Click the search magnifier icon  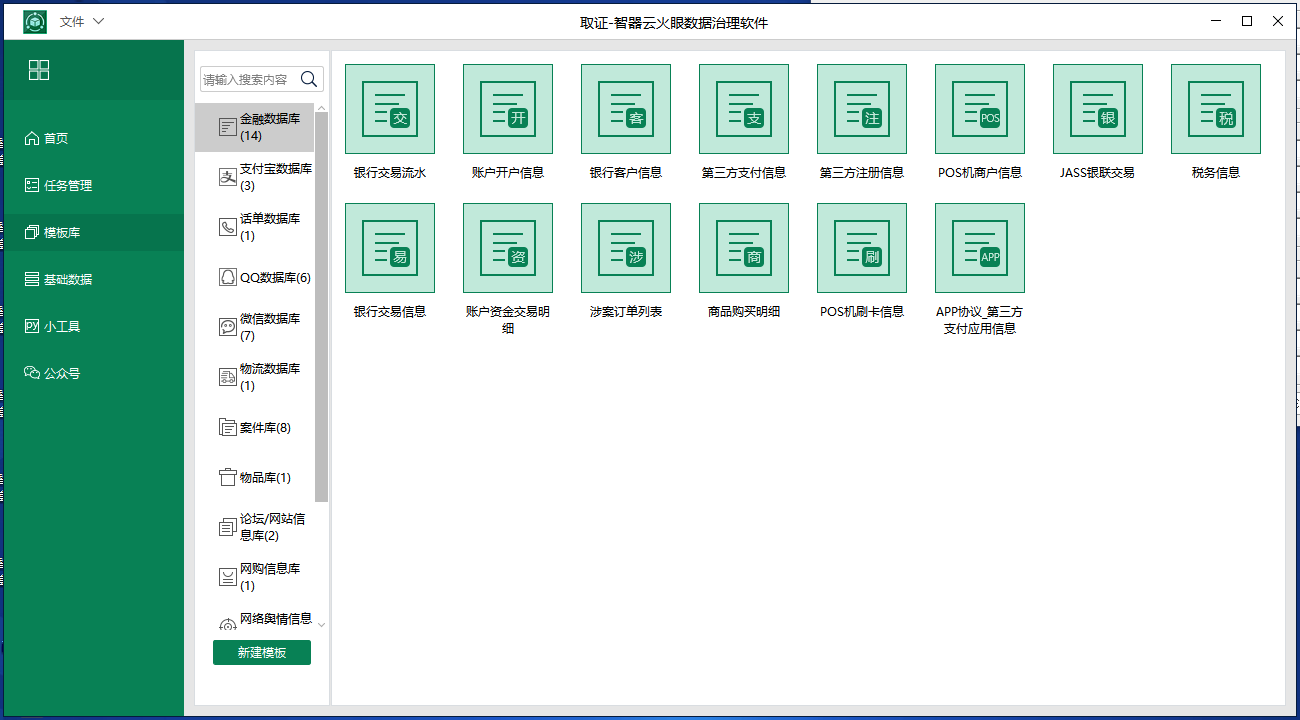coord(309,79)
